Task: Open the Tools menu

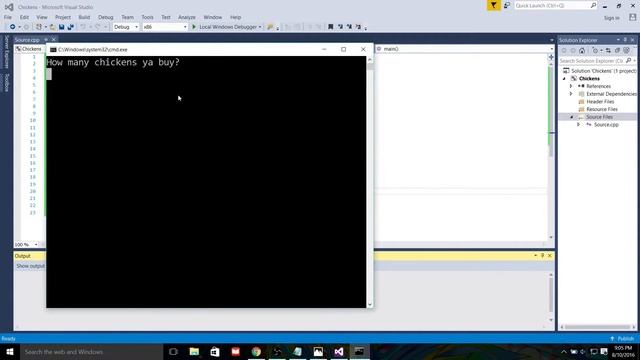Action: 147,17
